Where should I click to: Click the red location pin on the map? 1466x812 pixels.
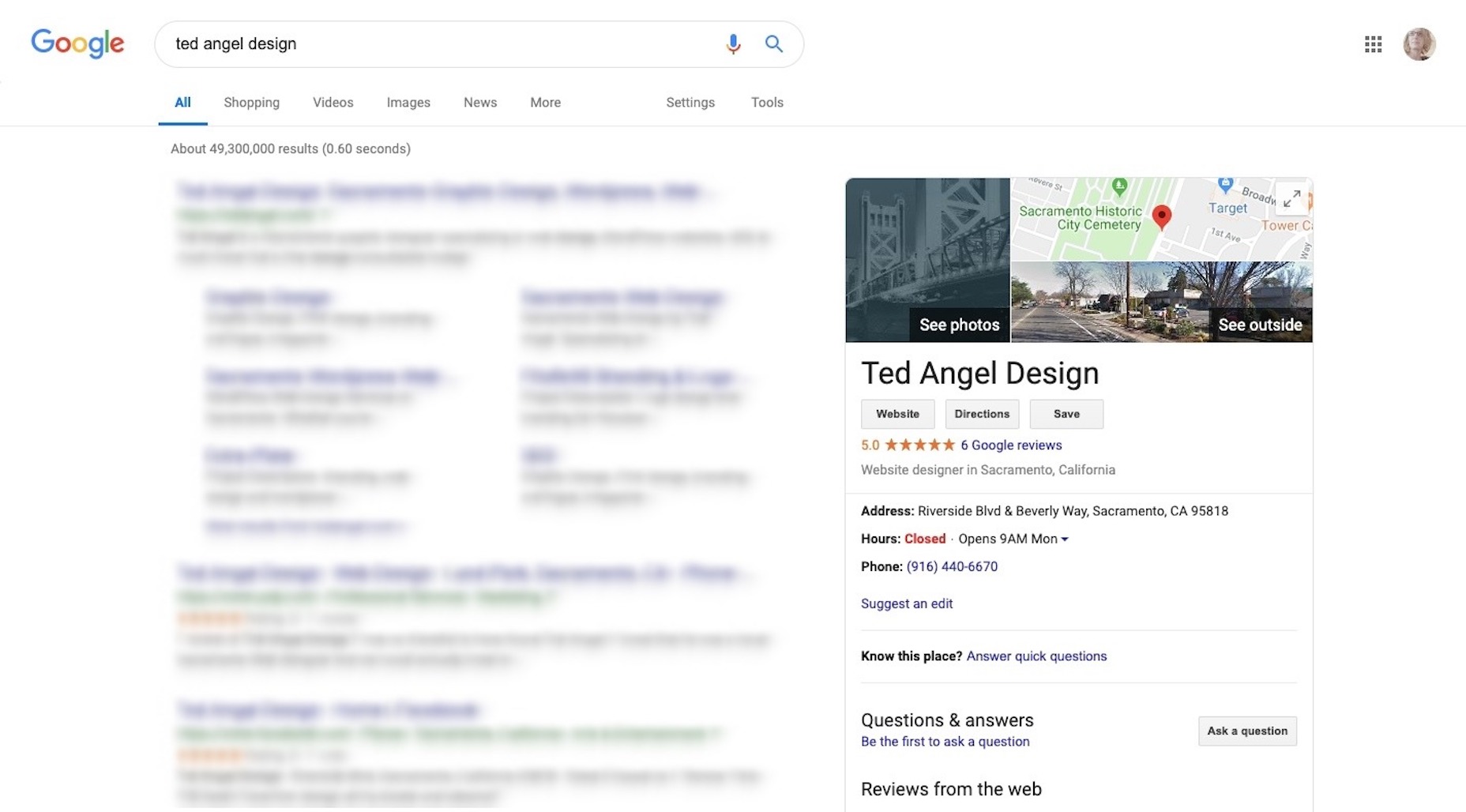[x=1161, y=216]
